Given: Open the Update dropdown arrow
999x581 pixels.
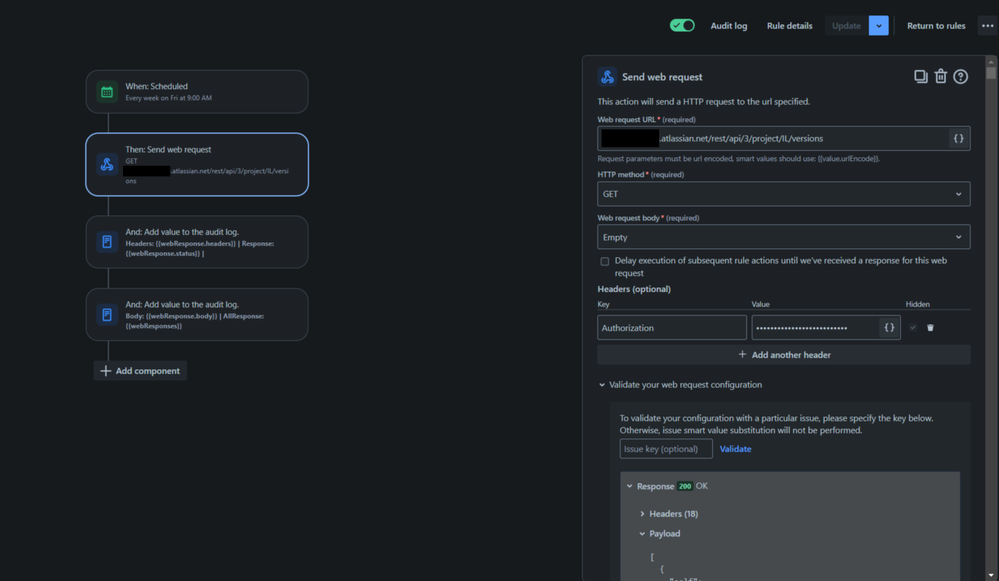Looking at the screenshot, I should (x=879, y=26).
